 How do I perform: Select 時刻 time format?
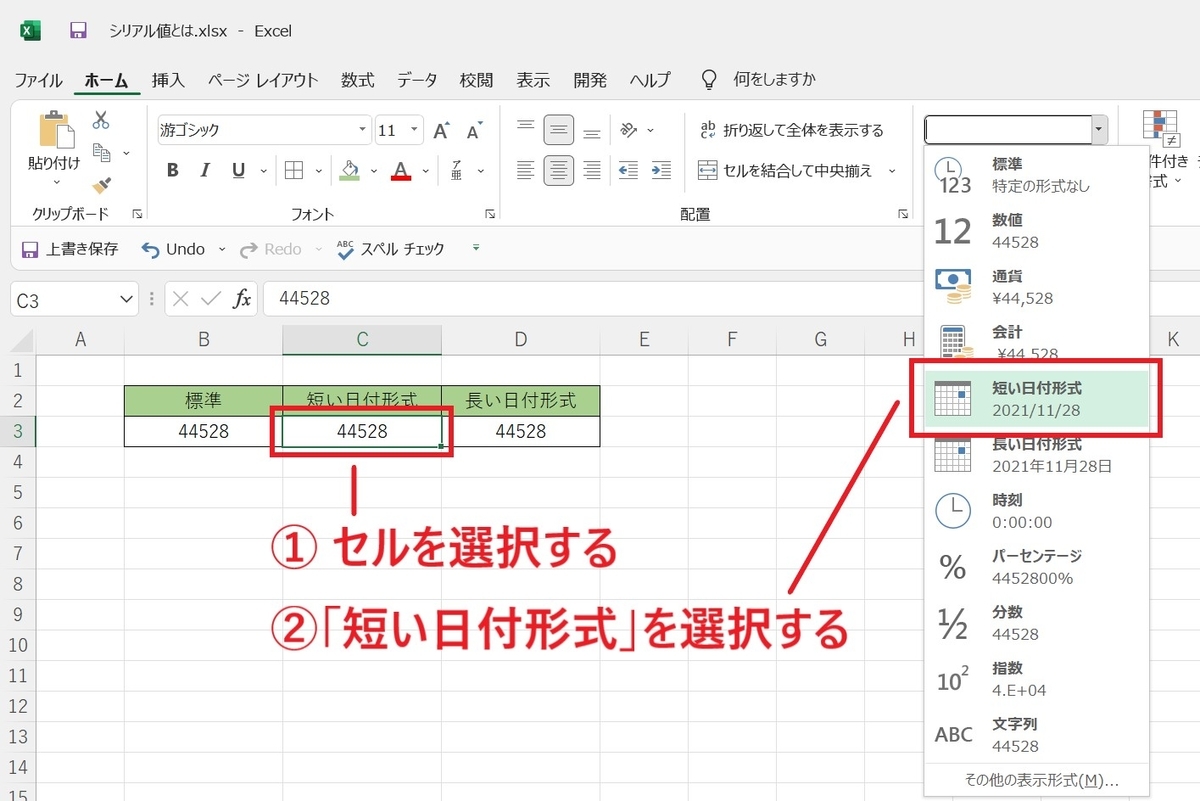tap(1037, 510)
